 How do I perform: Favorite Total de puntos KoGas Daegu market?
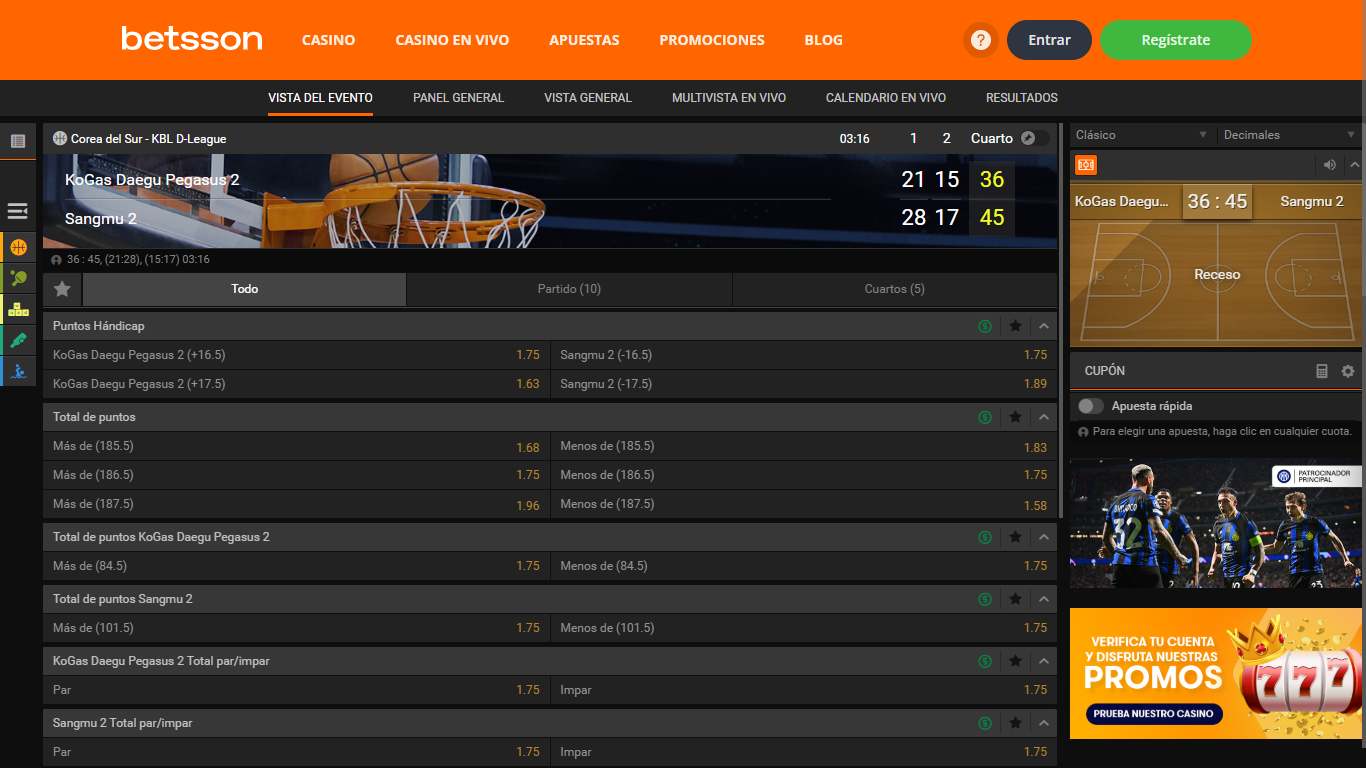(1015, 537)
